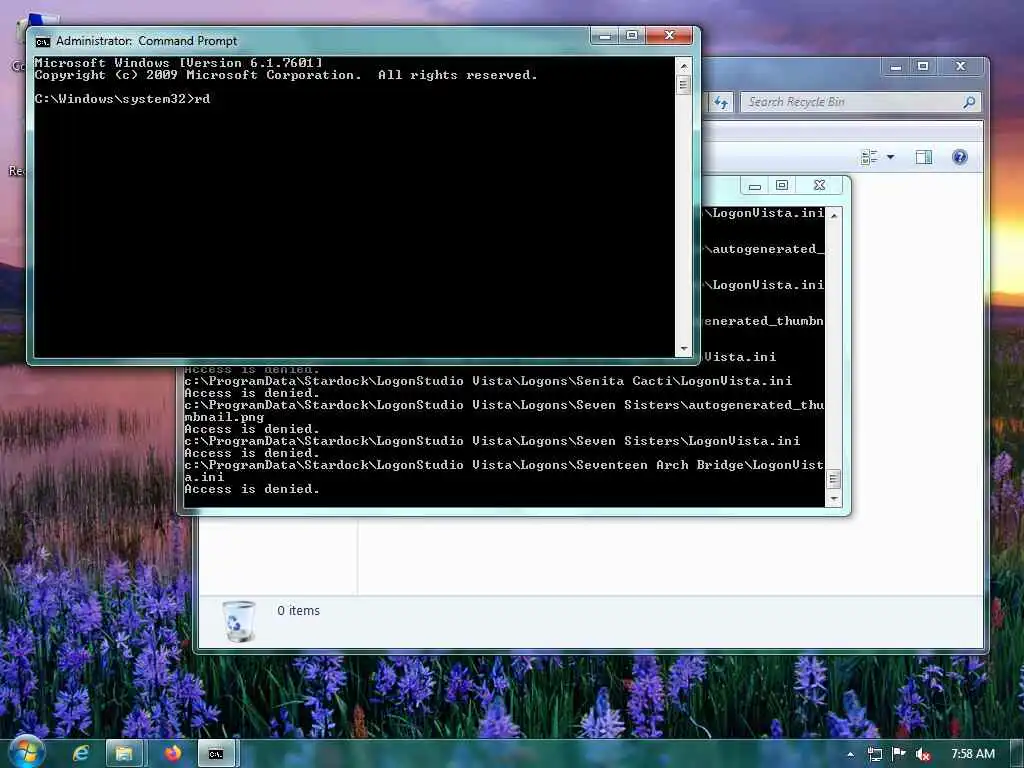Click Recycle Bin icon in details pane
Image resolution: width=1024 pixels, height=768 pixels.
tap(238, 621)
